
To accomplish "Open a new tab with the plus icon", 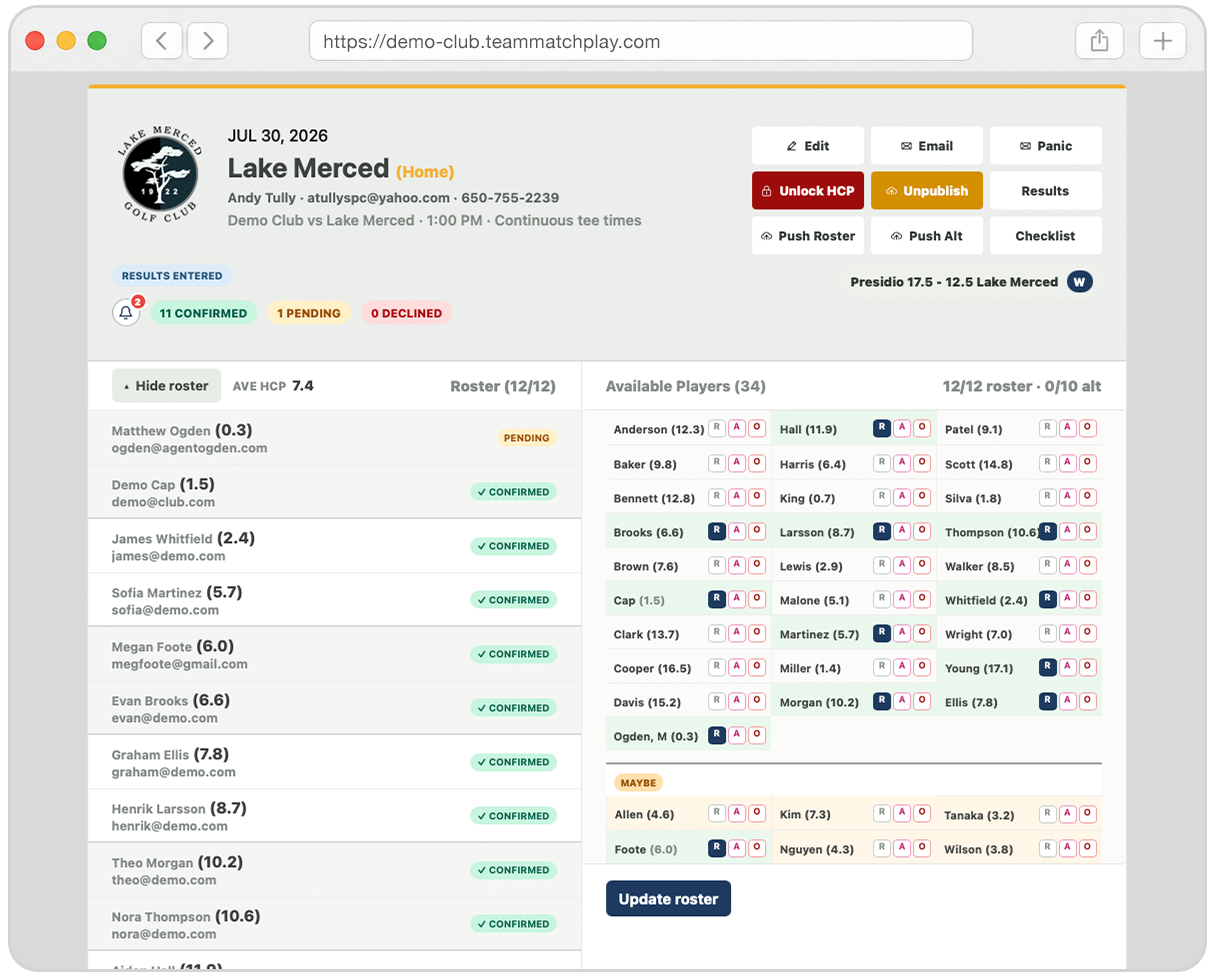I will pyautogui.click(x=1162, y=41).
